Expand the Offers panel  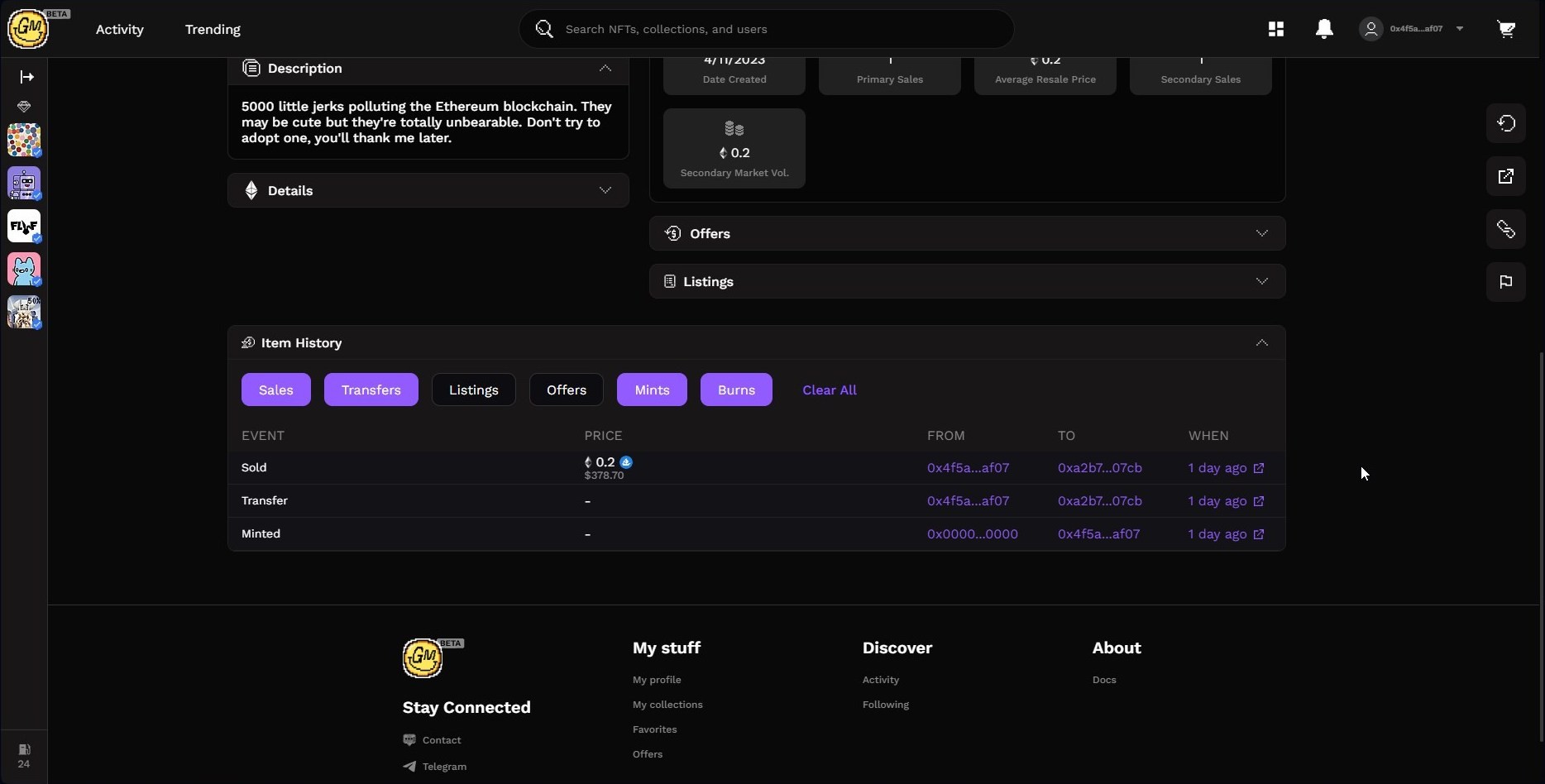pos(967,233)
